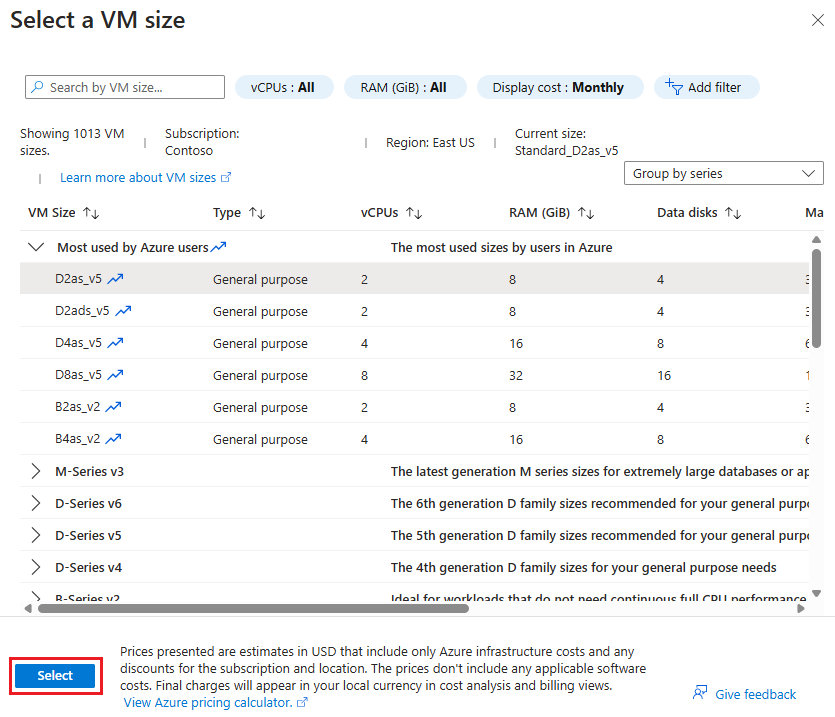Collapse the Most used by Azure users section
835x717 pixels.
click(x=35, y=247)
